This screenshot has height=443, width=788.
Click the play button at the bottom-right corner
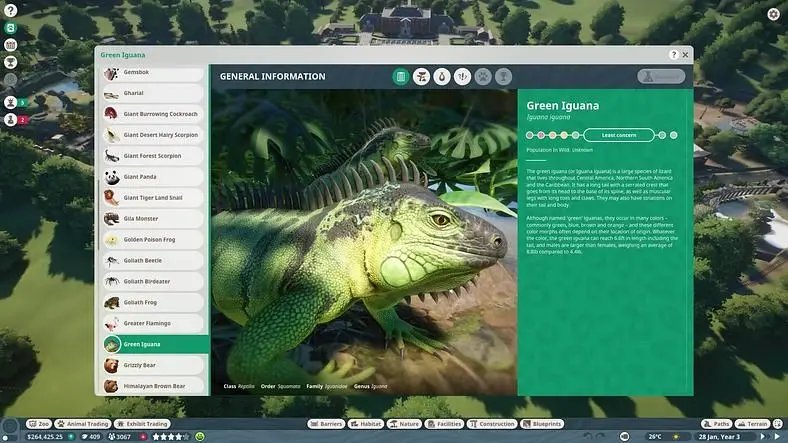pos(777,437)
